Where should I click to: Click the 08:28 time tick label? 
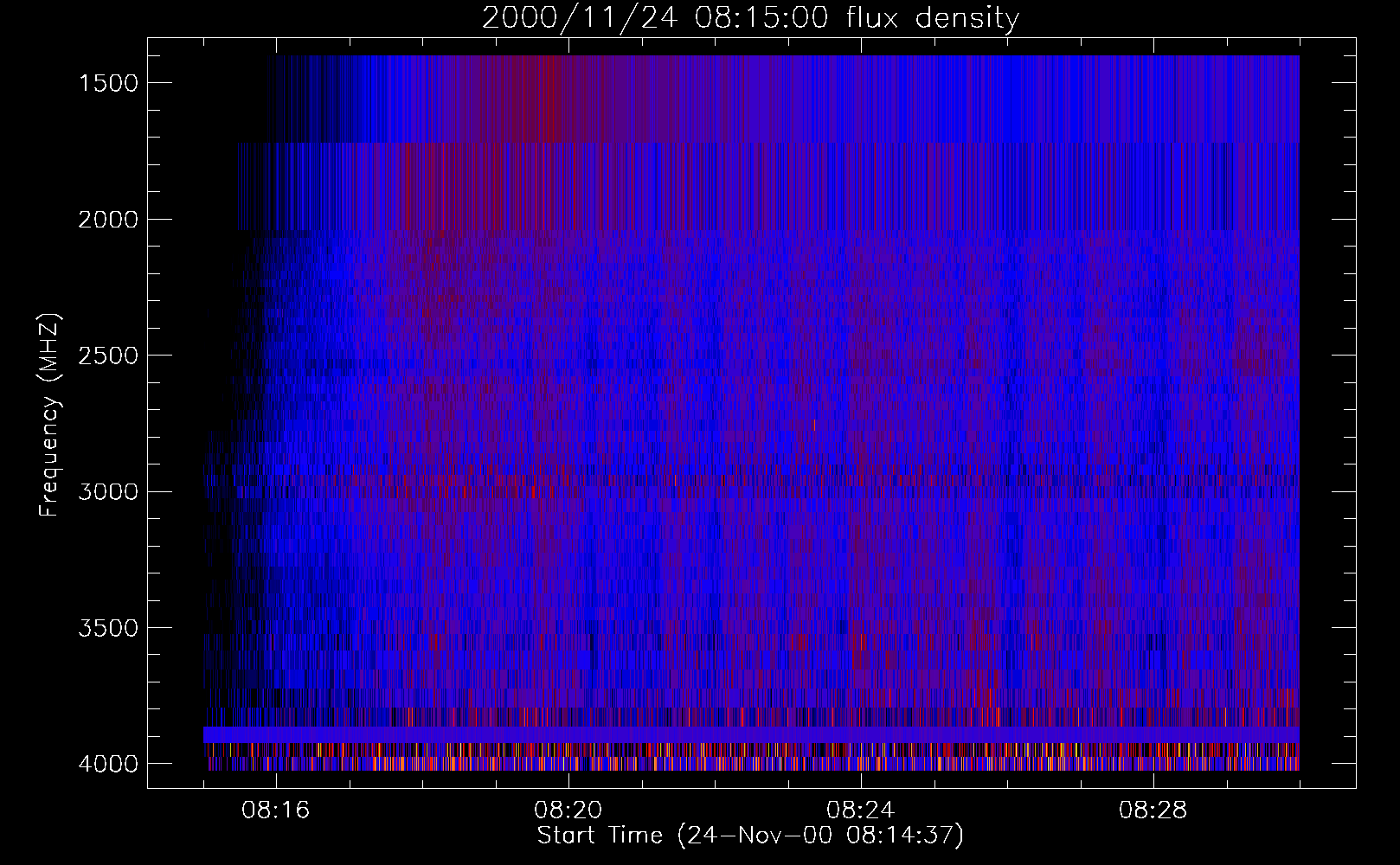(x=1153, y=811)
